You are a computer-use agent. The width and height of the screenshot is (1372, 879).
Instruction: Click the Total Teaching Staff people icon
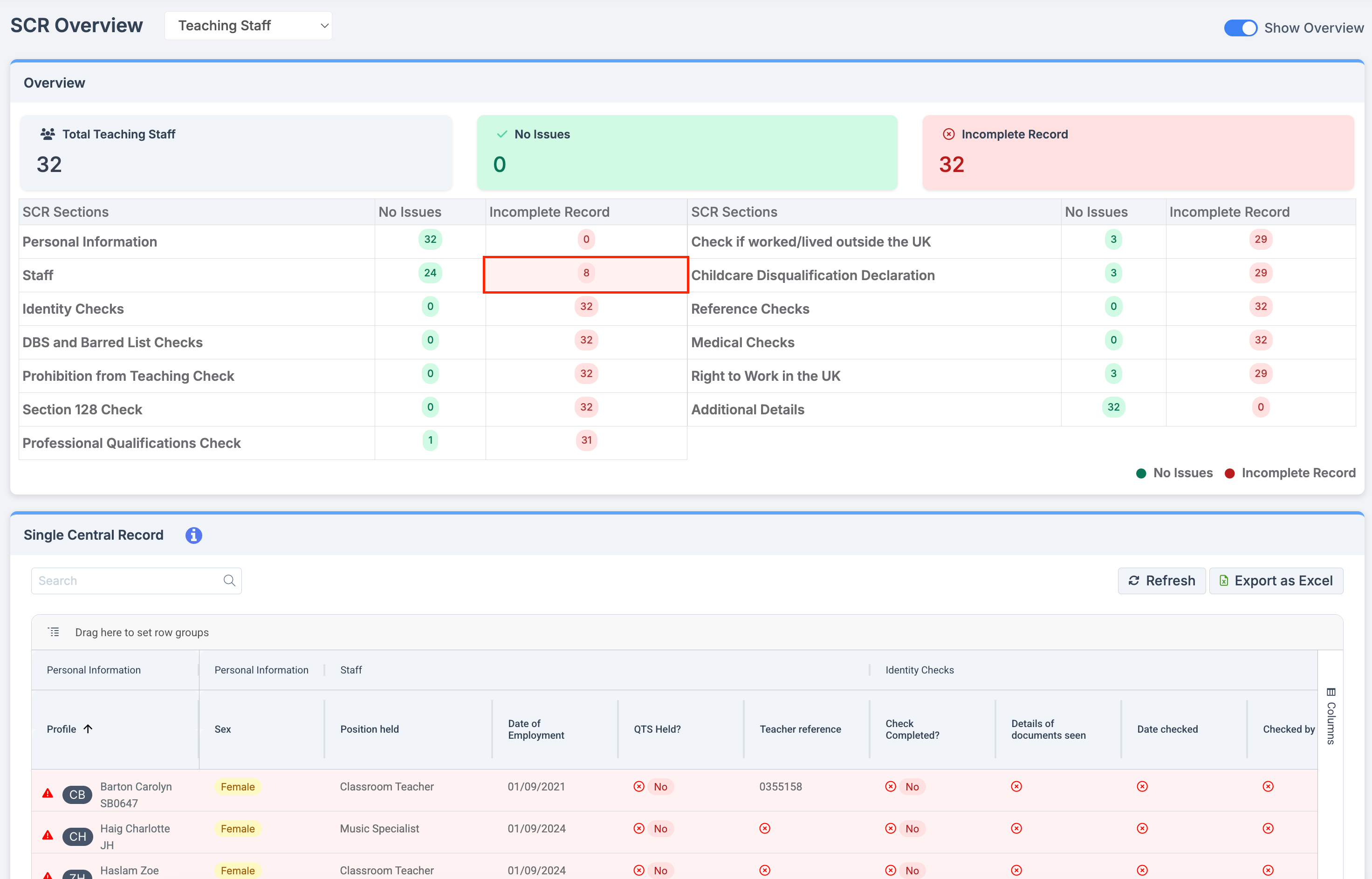(x=48, y=134)
